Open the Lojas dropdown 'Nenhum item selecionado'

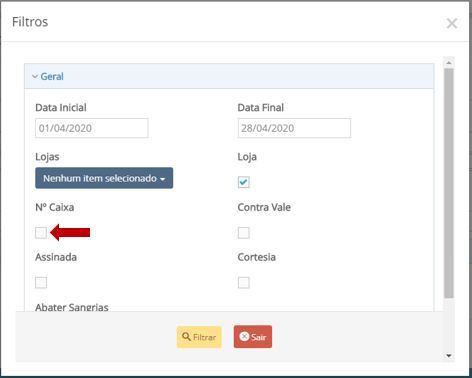tap(104, 178)
